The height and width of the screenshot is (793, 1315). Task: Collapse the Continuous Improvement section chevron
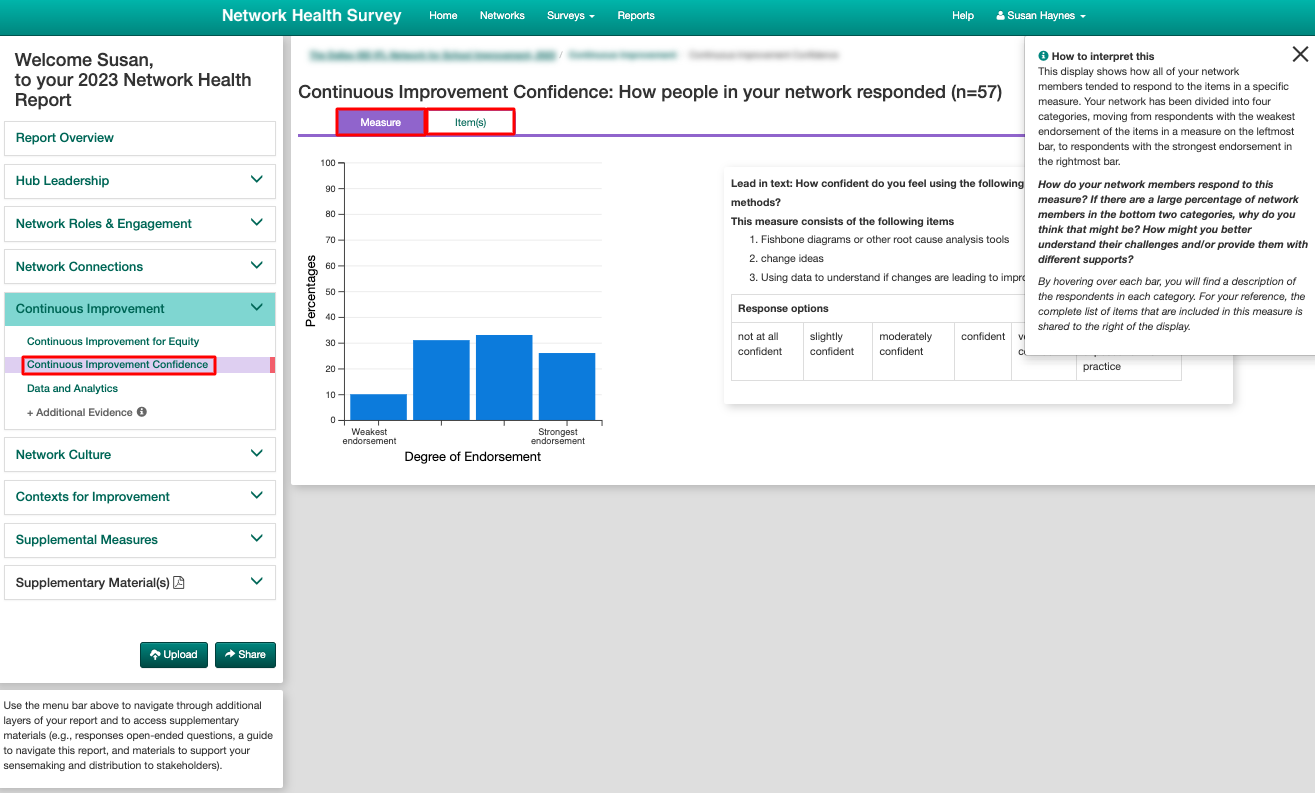[257, 308]
